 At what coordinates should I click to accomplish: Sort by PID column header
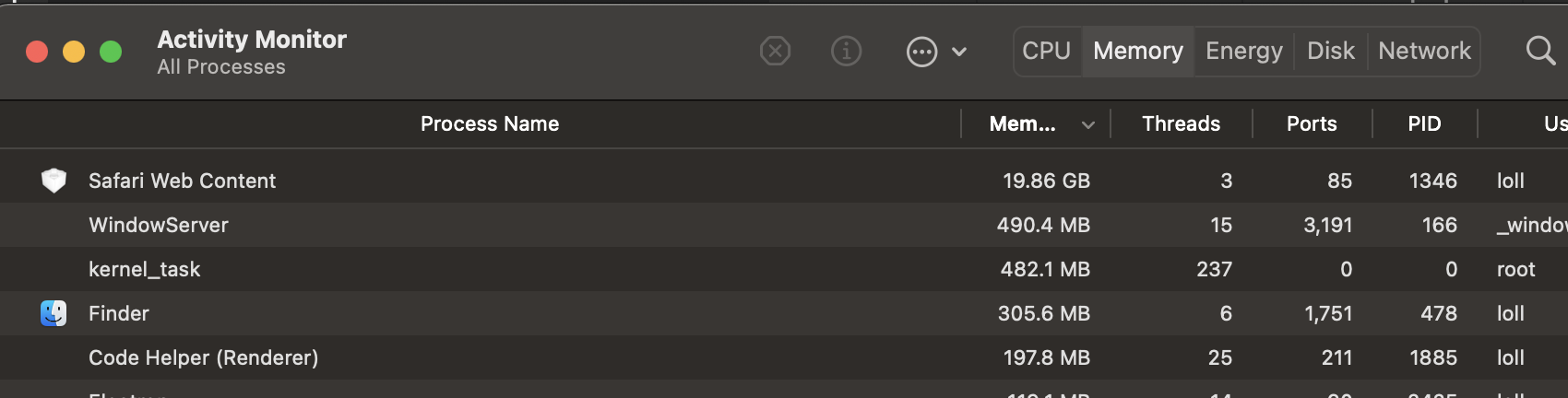(x=1424, y=123)
